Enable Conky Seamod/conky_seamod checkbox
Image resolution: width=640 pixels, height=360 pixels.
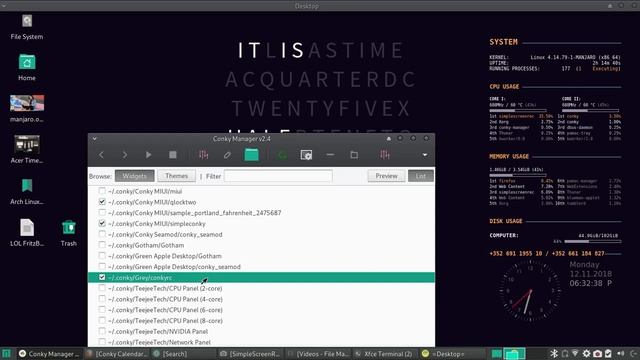point(102,234)
